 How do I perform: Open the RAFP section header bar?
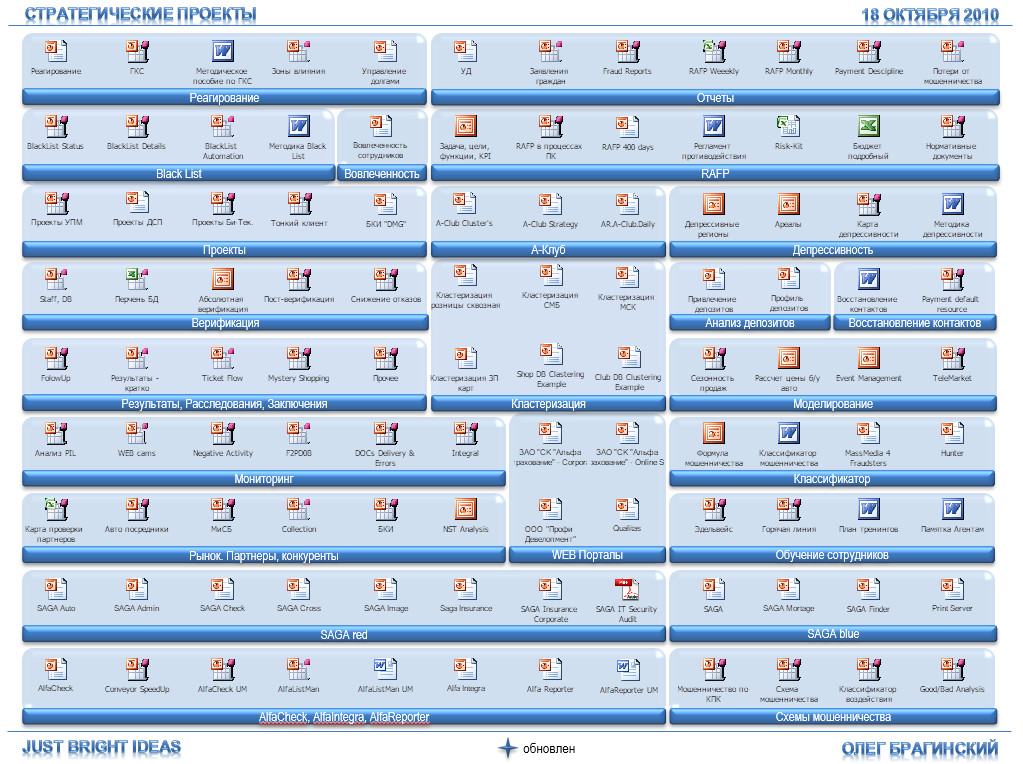[x=715, y=174]
